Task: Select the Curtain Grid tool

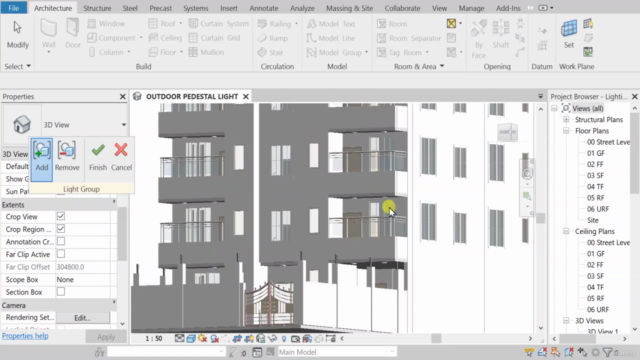Action: [x=214, y=38]
